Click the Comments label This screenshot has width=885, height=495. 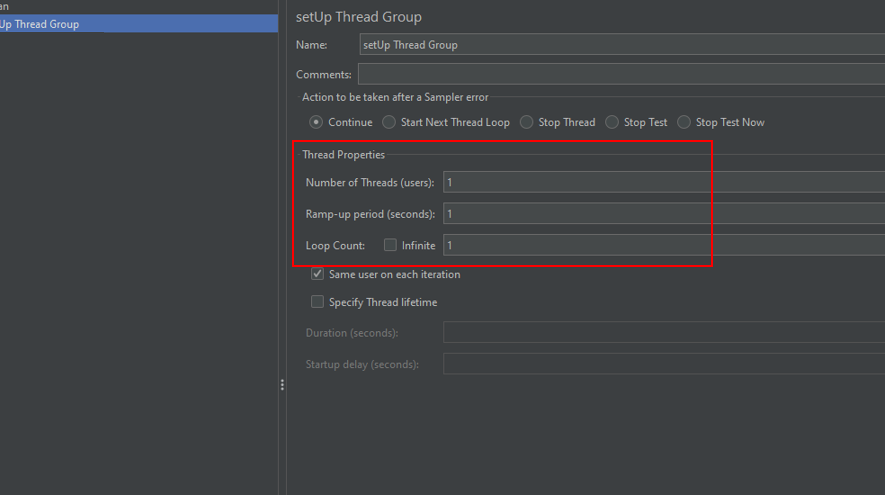pyautogui.click(x=323, y=75)
